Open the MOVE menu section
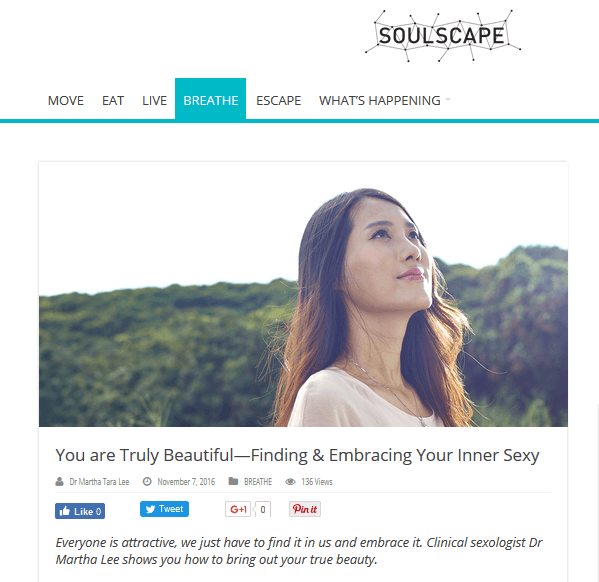The width and height of the screenshot is (599, 582). [66, 101]
